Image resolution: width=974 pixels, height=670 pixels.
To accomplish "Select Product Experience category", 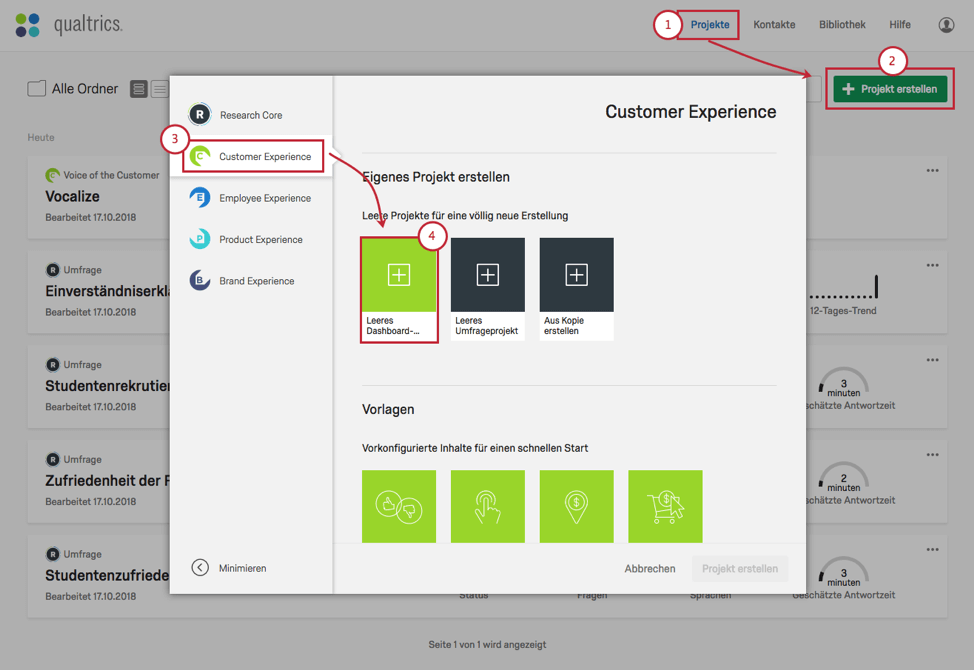I will (x=251, y=240).
